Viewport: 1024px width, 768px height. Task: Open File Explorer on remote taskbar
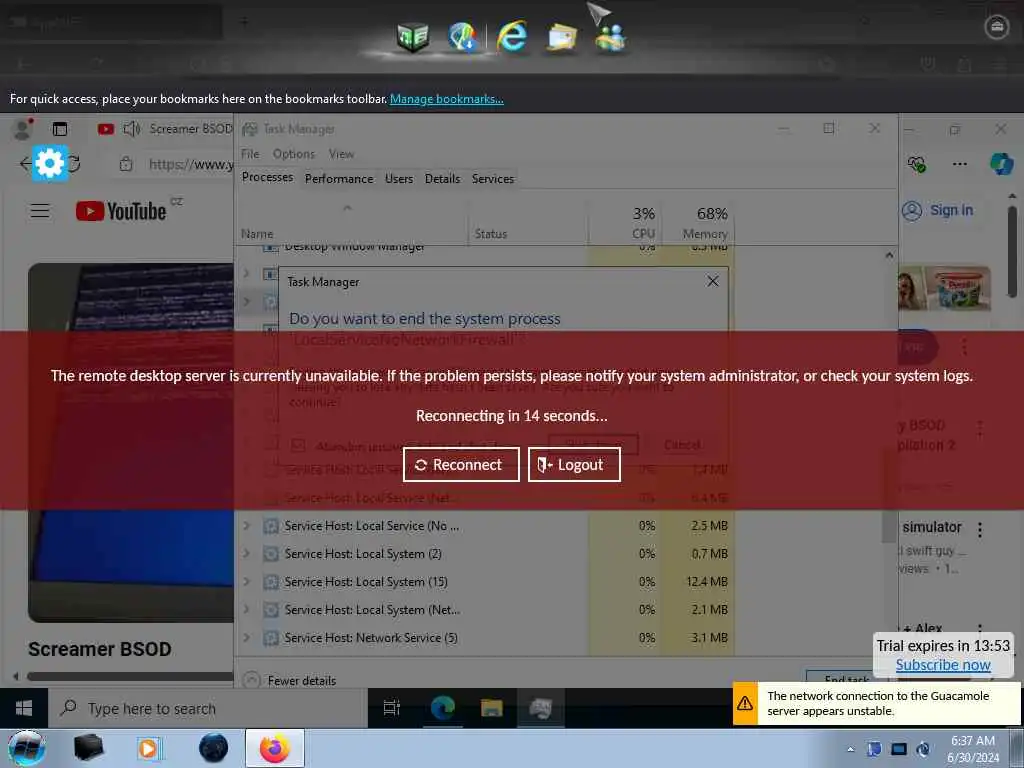click(x=491, y=708)
